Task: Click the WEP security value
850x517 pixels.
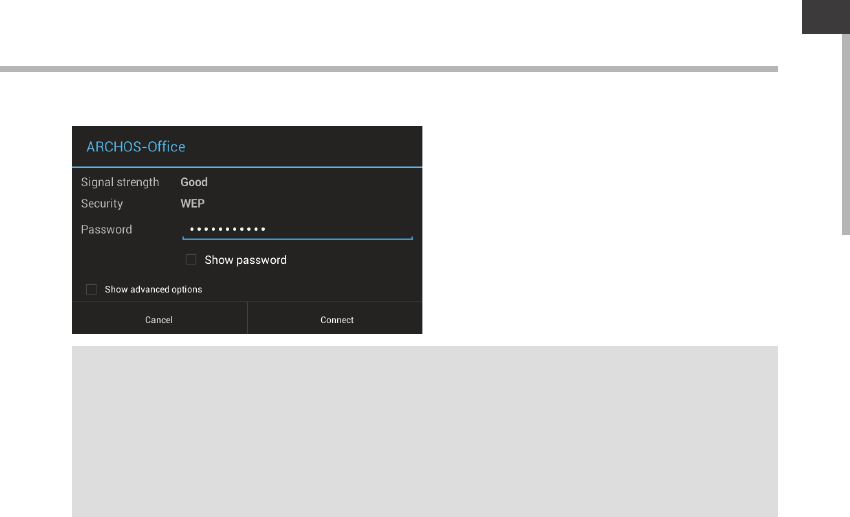Action: click(x=192, y=204)
